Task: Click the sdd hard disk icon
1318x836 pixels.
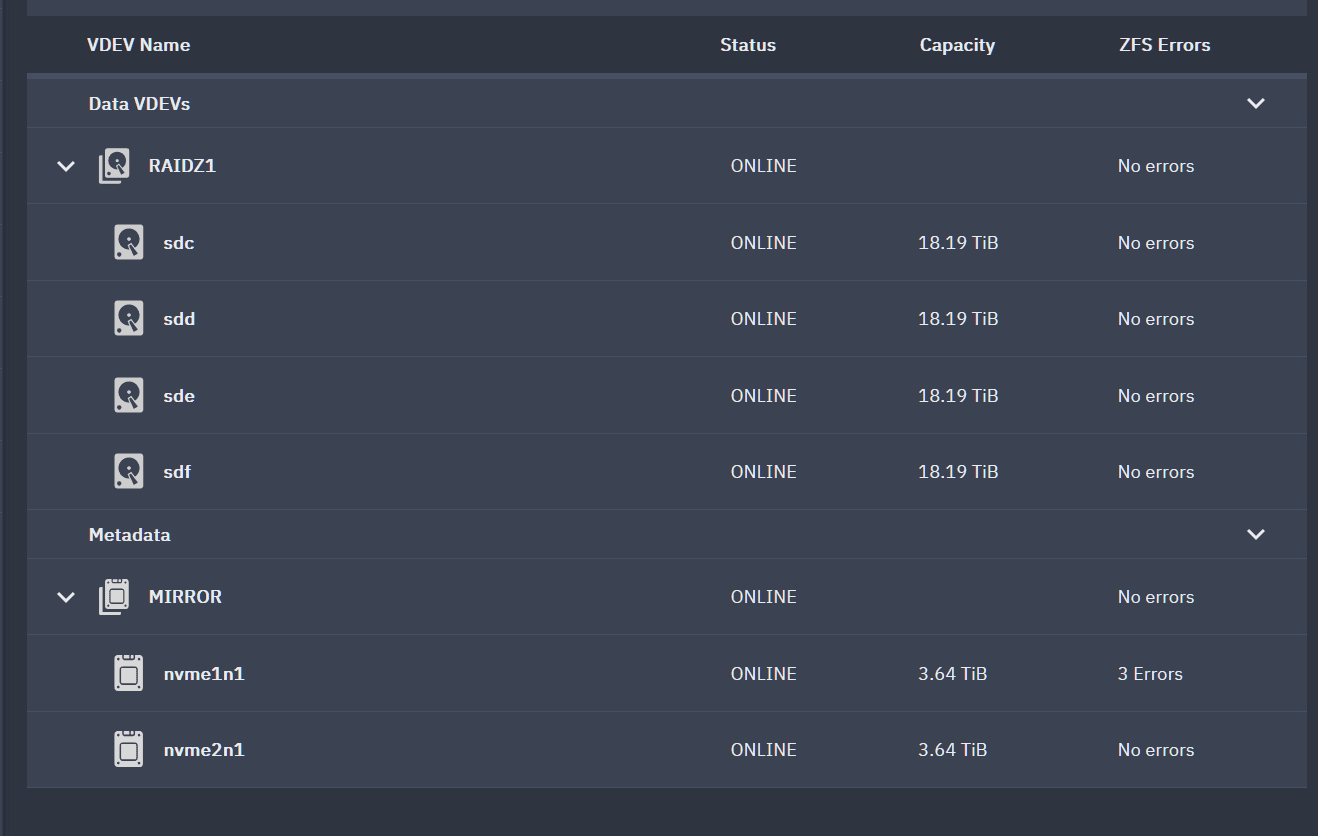Action: tap(129, 319)
